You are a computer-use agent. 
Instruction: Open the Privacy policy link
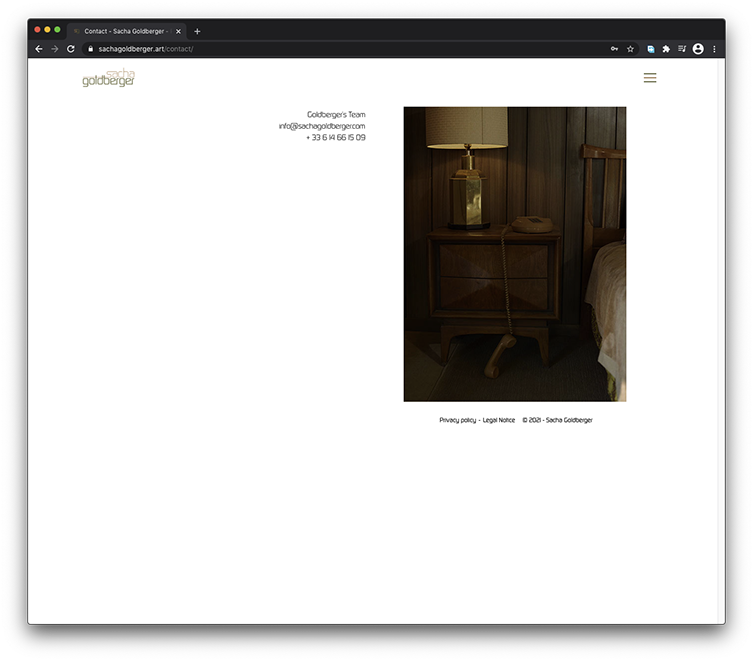tap(457, 420)
